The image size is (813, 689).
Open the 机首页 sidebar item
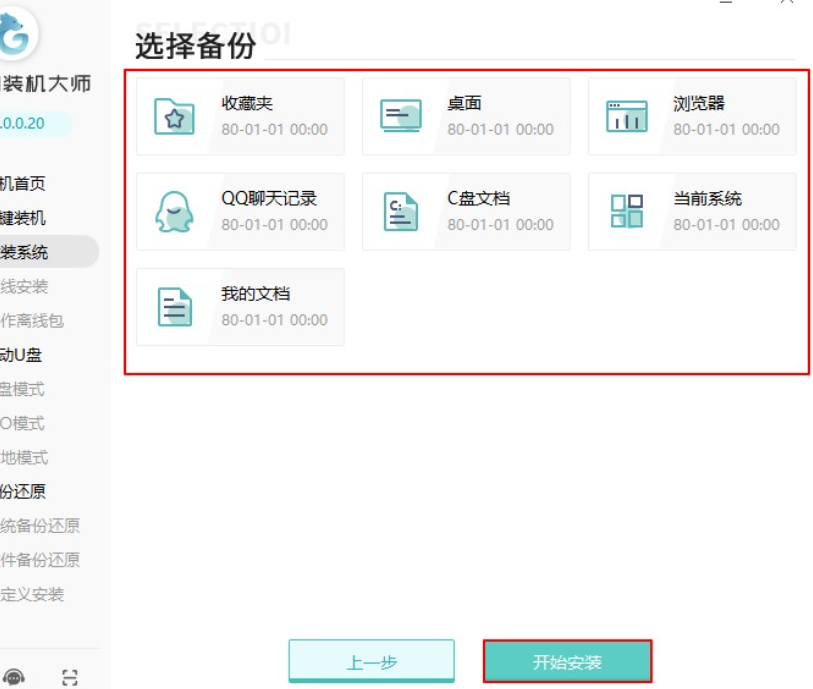pyautogui.click(x=24, y=184)
